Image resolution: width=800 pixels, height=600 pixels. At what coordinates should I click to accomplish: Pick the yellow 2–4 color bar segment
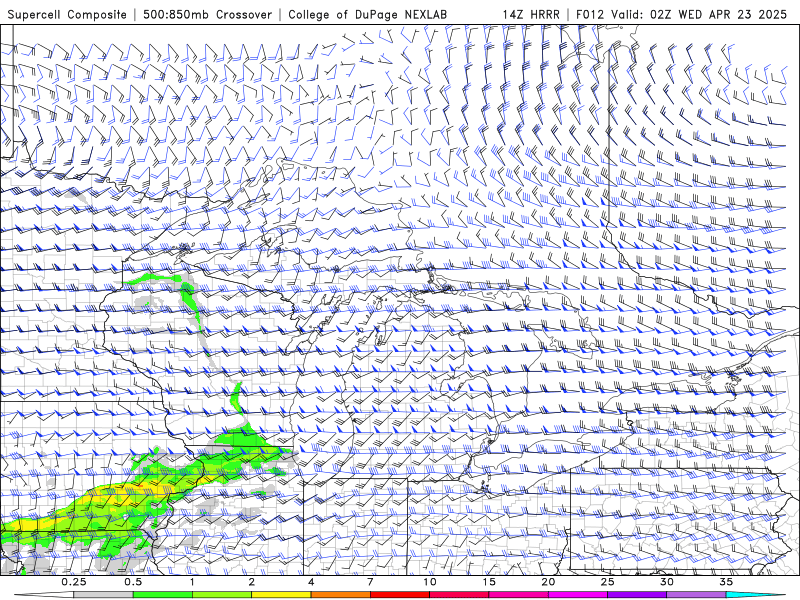(281, 595)
